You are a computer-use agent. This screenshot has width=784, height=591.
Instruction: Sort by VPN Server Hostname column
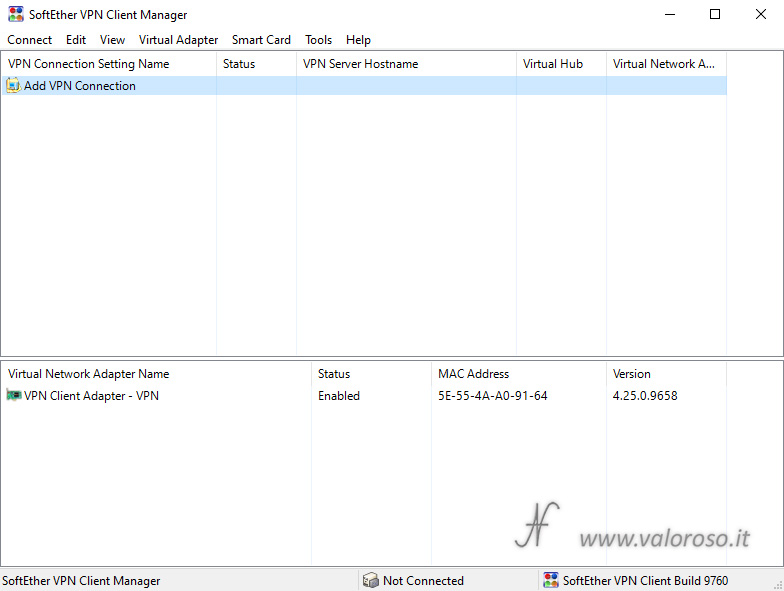point(406,64)
